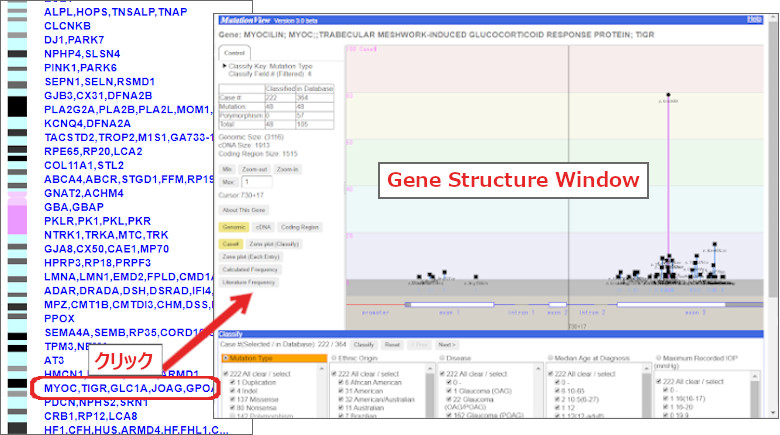Viewport: 780px width, 435px height.
Task: Choose Calculated Frequency plot mode
Action: 250,270
